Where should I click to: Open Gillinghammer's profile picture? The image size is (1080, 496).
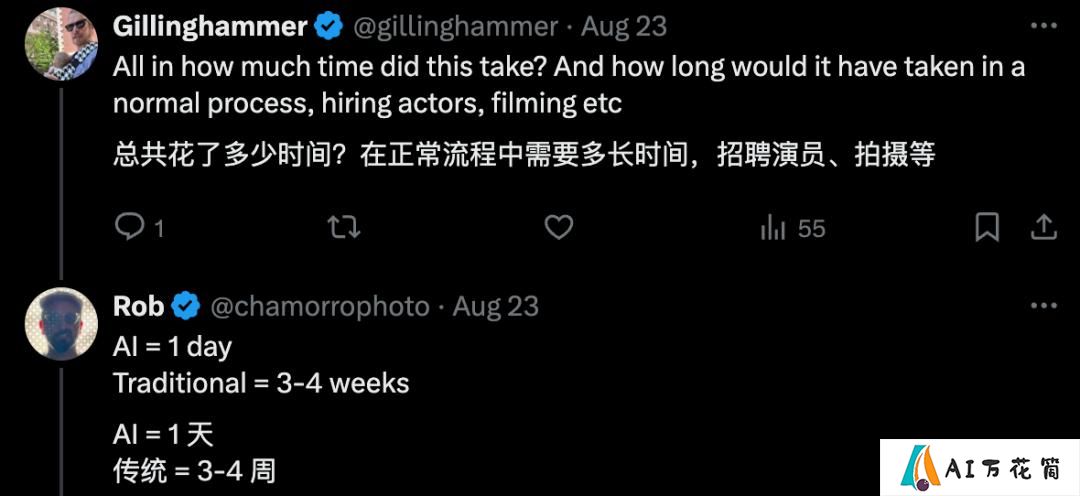(61, 44)
